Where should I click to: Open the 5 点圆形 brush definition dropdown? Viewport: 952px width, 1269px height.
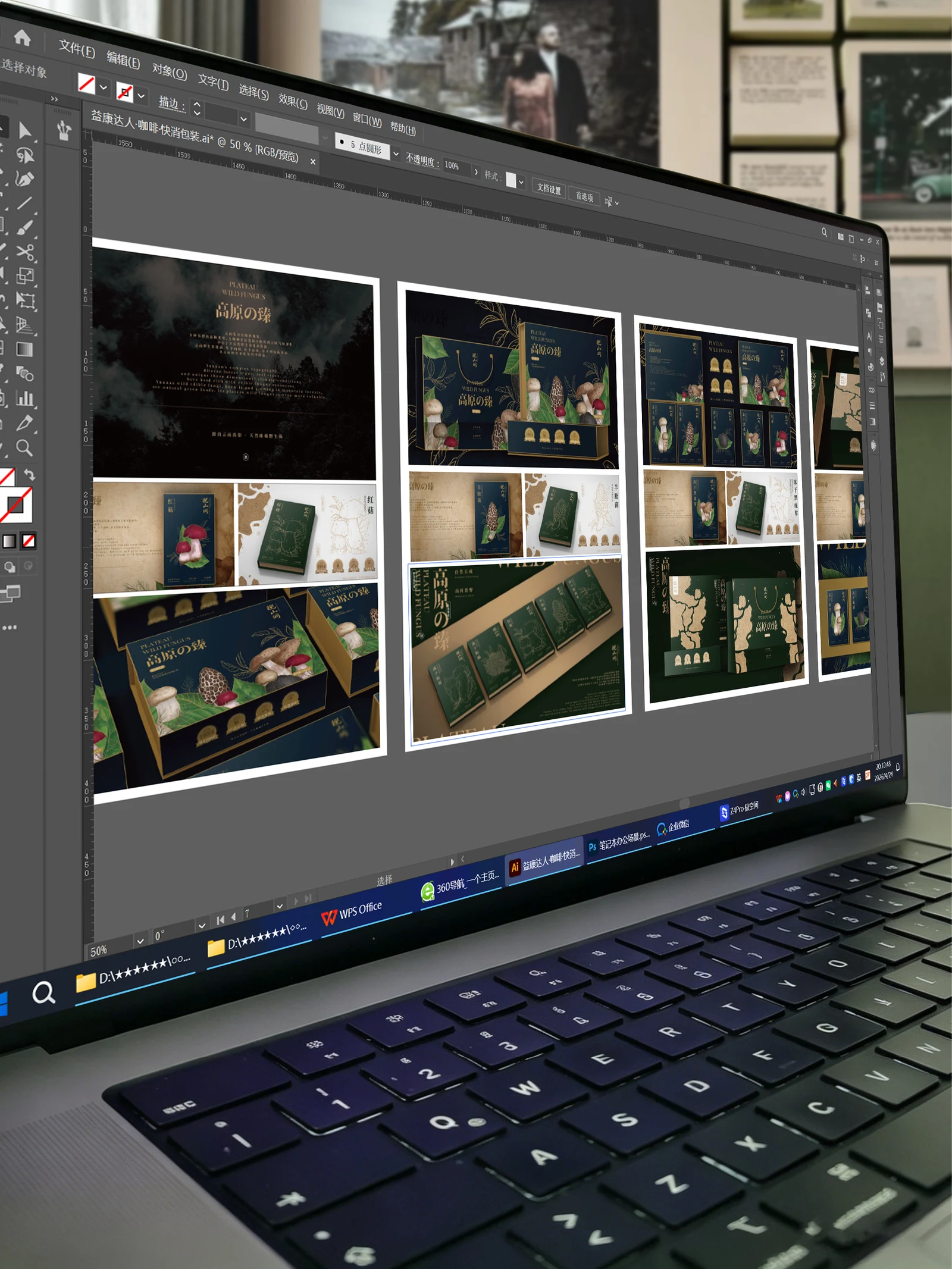click(x=396, y=153)
